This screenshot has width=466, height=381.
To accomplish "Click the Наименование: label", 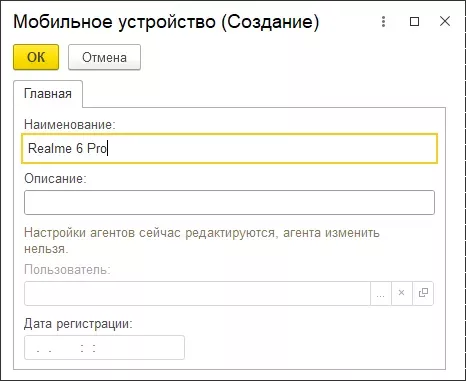I will 70,124.
